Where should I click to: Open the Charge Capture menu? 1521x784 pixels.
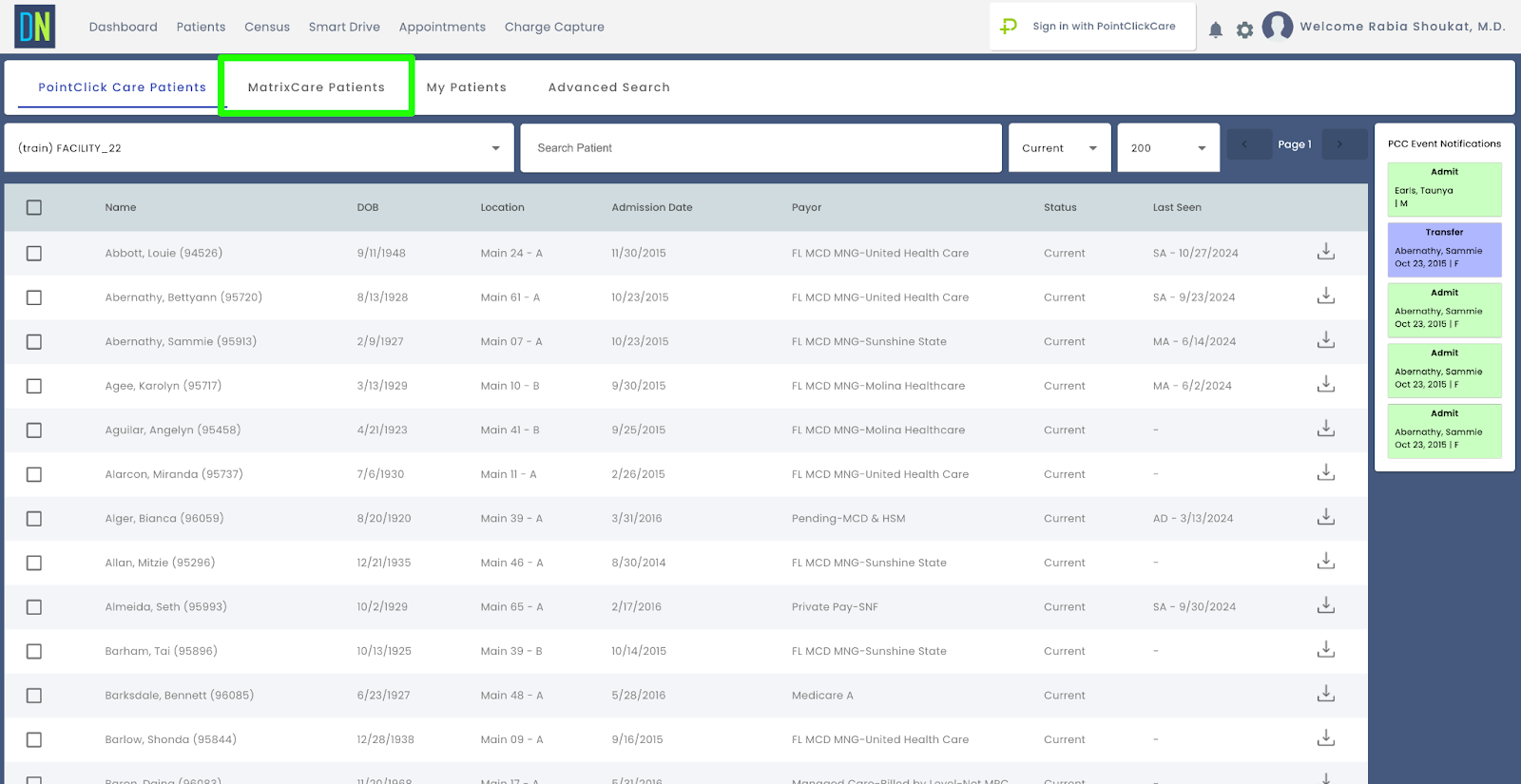coord(554,27)
